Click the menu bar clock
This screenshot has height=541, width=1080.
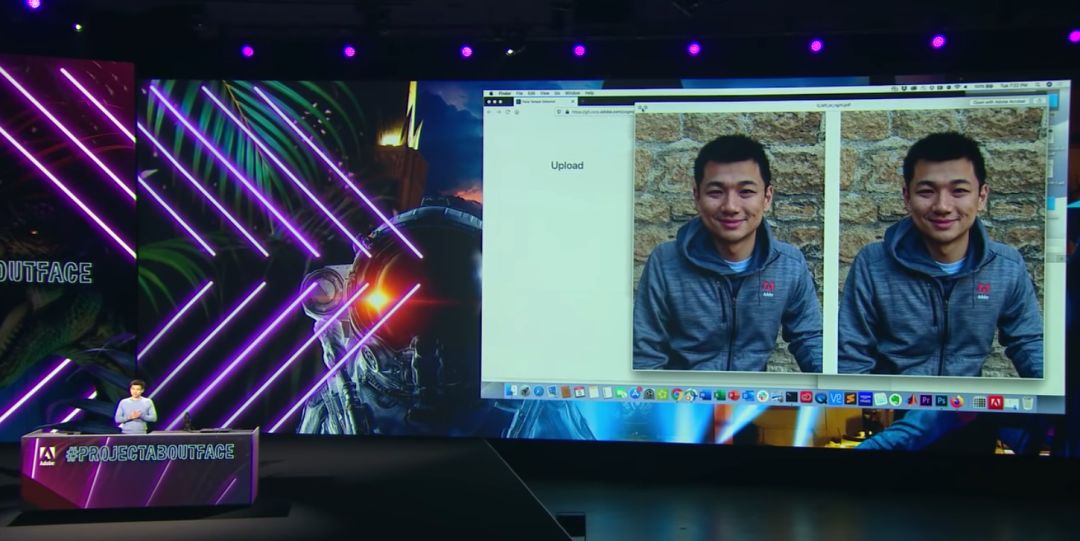pos(1014,85)
